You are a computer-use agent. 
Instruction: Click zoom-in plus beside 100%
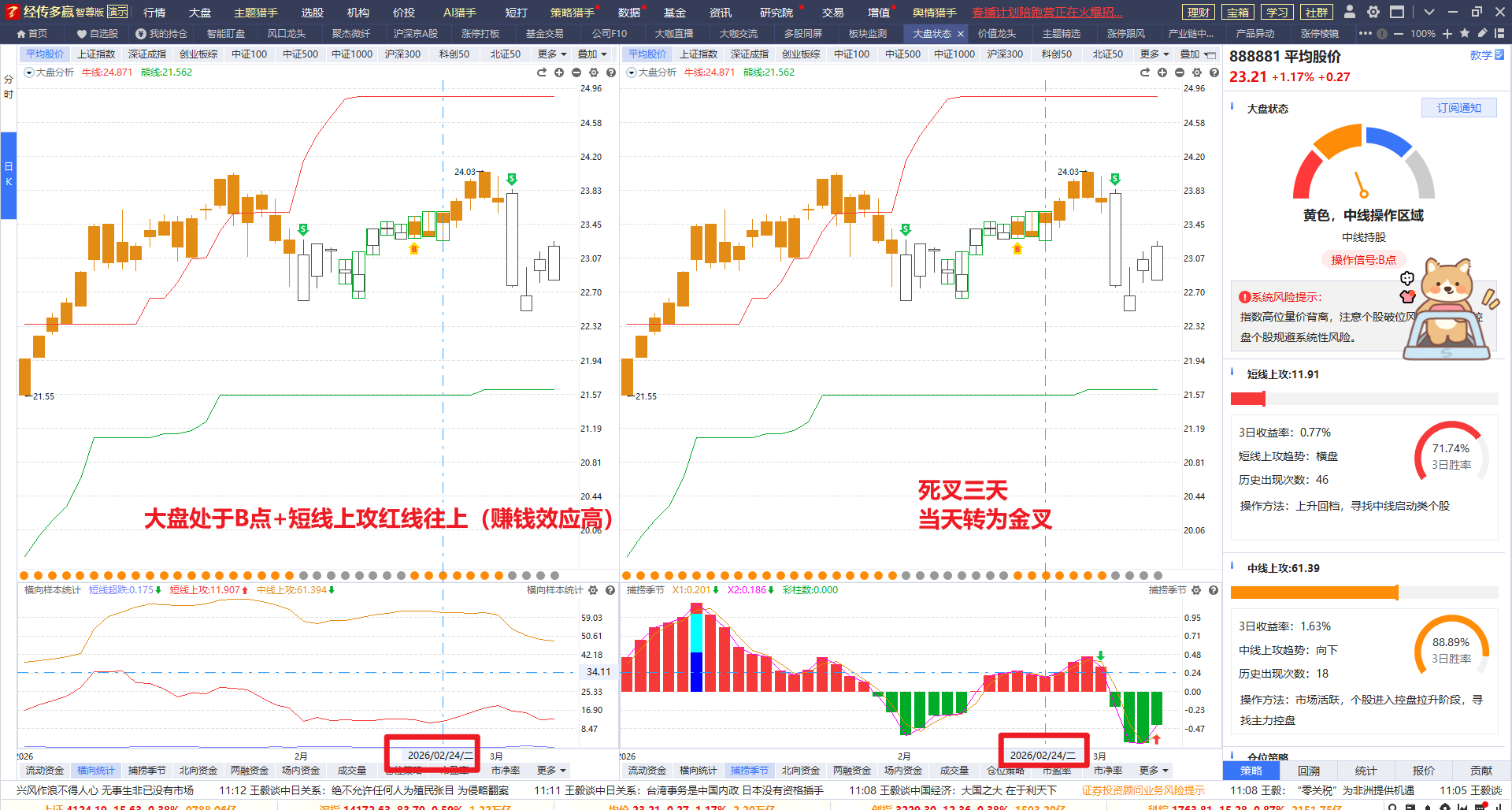1447,33
